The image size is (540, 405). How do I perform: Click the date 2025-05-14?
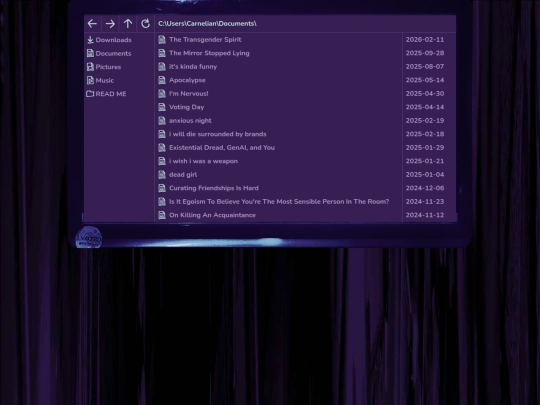point(425,80)
